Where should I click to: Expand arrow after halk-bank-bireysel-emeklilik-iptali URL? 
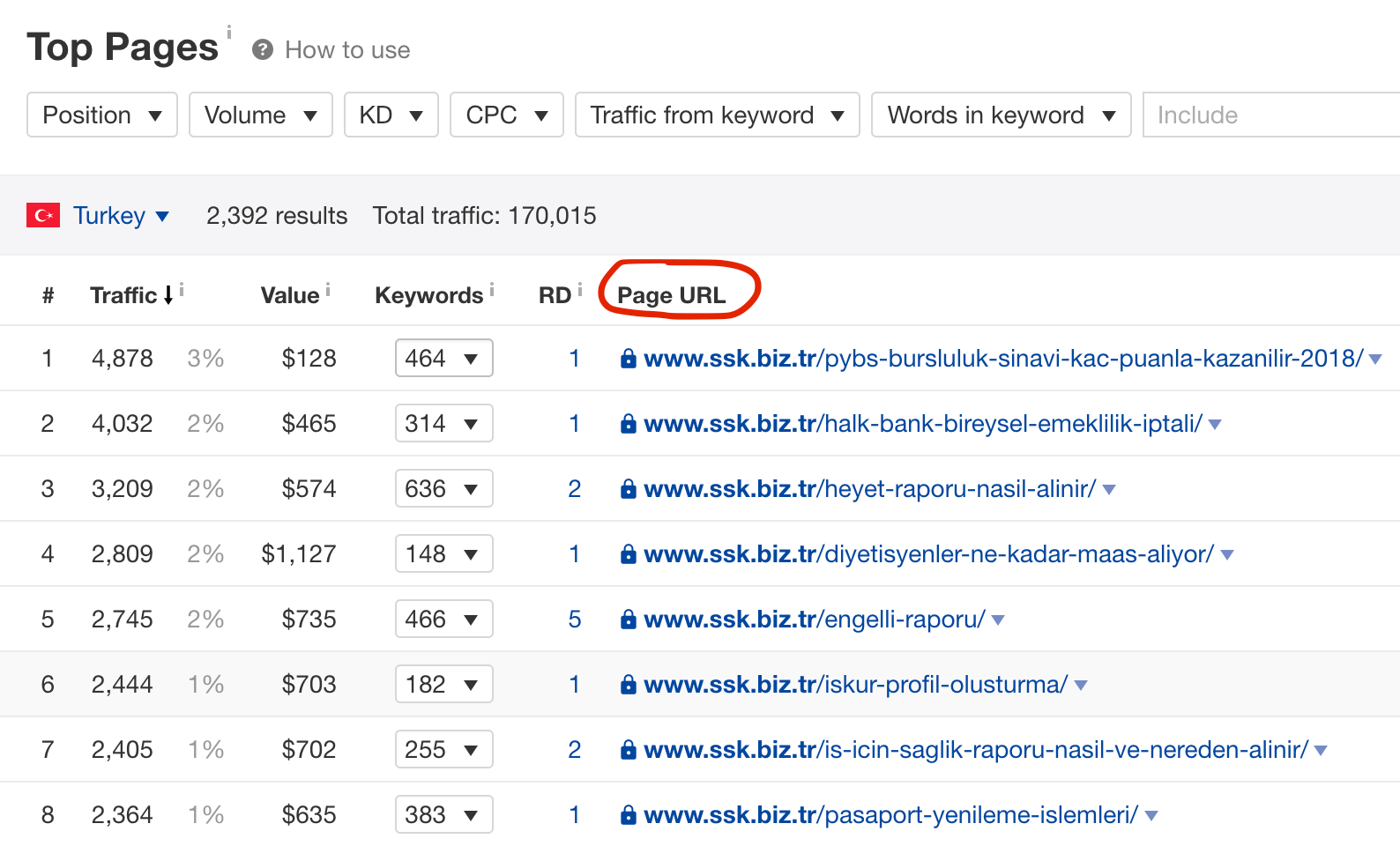tap(1215, 425)
